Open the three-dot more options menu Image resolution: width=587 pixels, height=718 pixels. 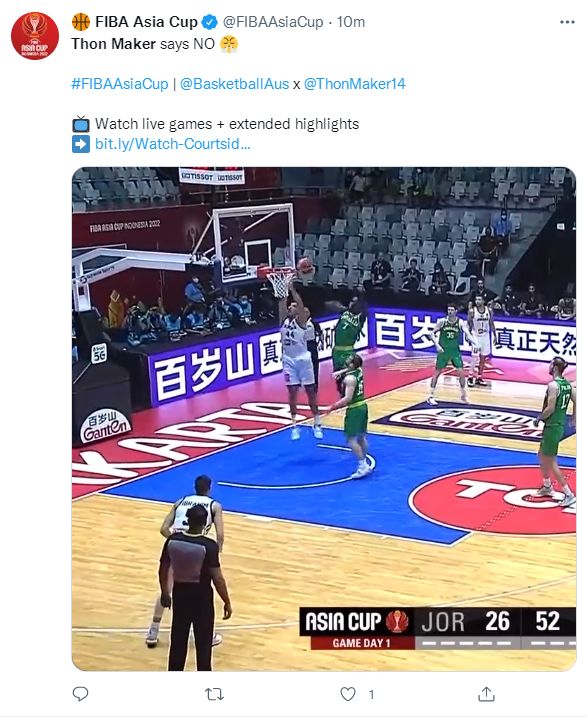[x=567, y=22]
